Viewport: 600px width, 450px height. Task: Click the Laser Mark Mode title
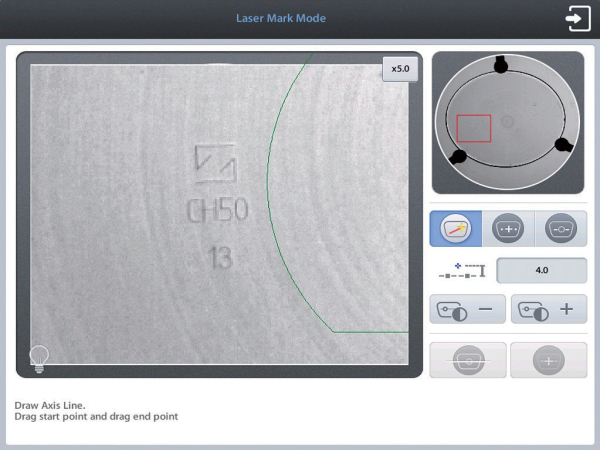pyautogui.click(x=281, y=18)
